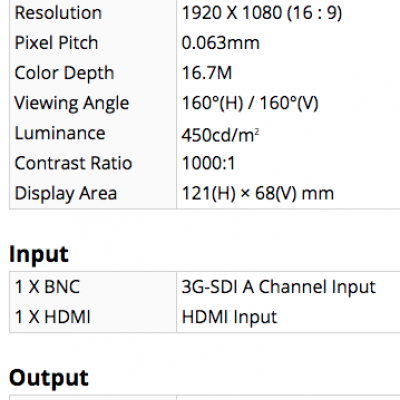
Task: Select the HDMI Input description text
Action: coord(229,317)
